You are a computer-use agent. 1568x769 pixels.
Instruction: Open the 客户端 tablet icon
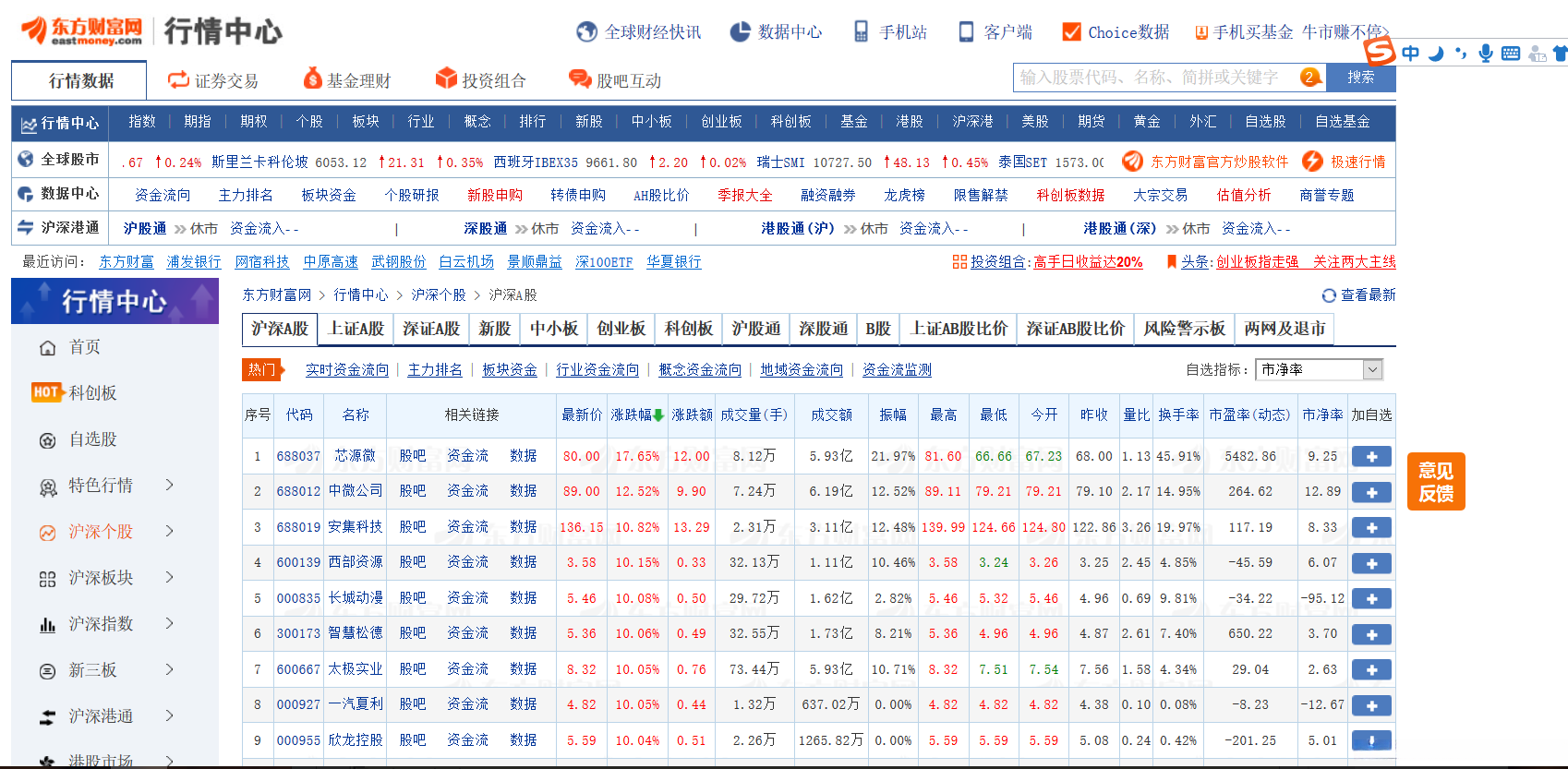coord(966,32)
